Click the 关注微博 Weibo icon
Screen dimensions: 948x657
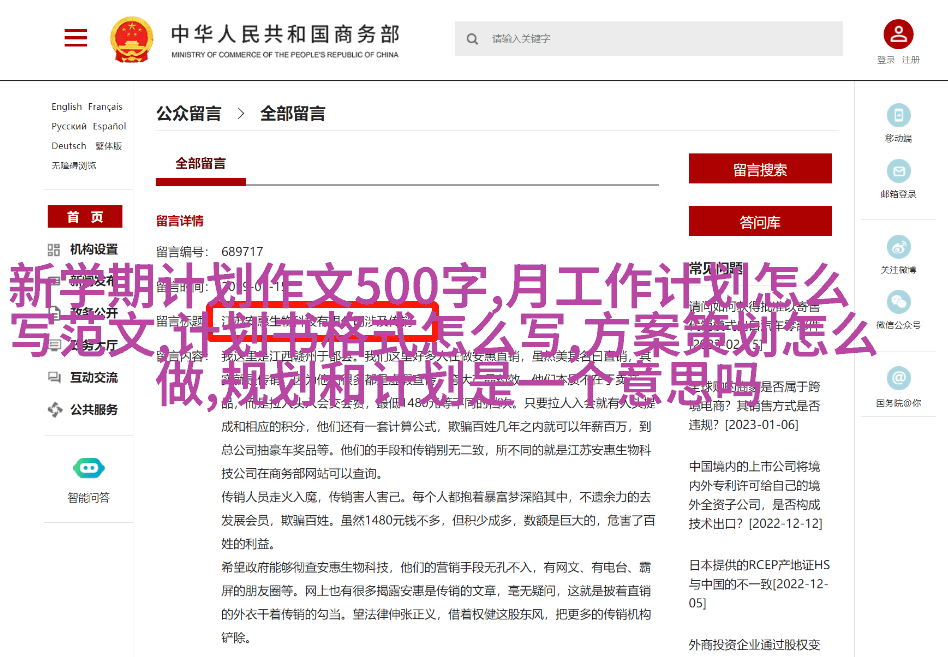(898, 247)
